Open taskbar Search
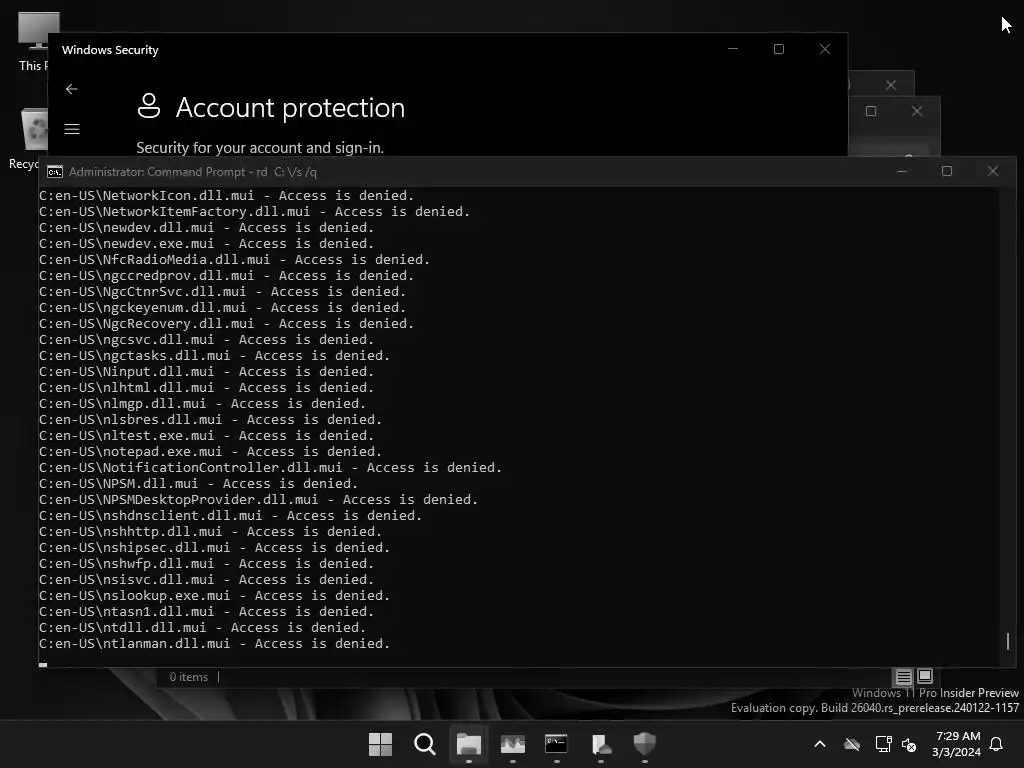 click(424, 743)
